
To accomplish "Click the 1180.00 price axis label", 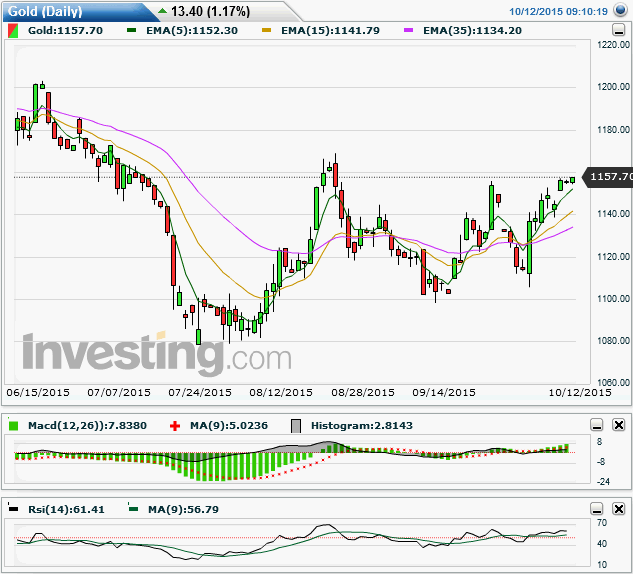I will 613,130.
